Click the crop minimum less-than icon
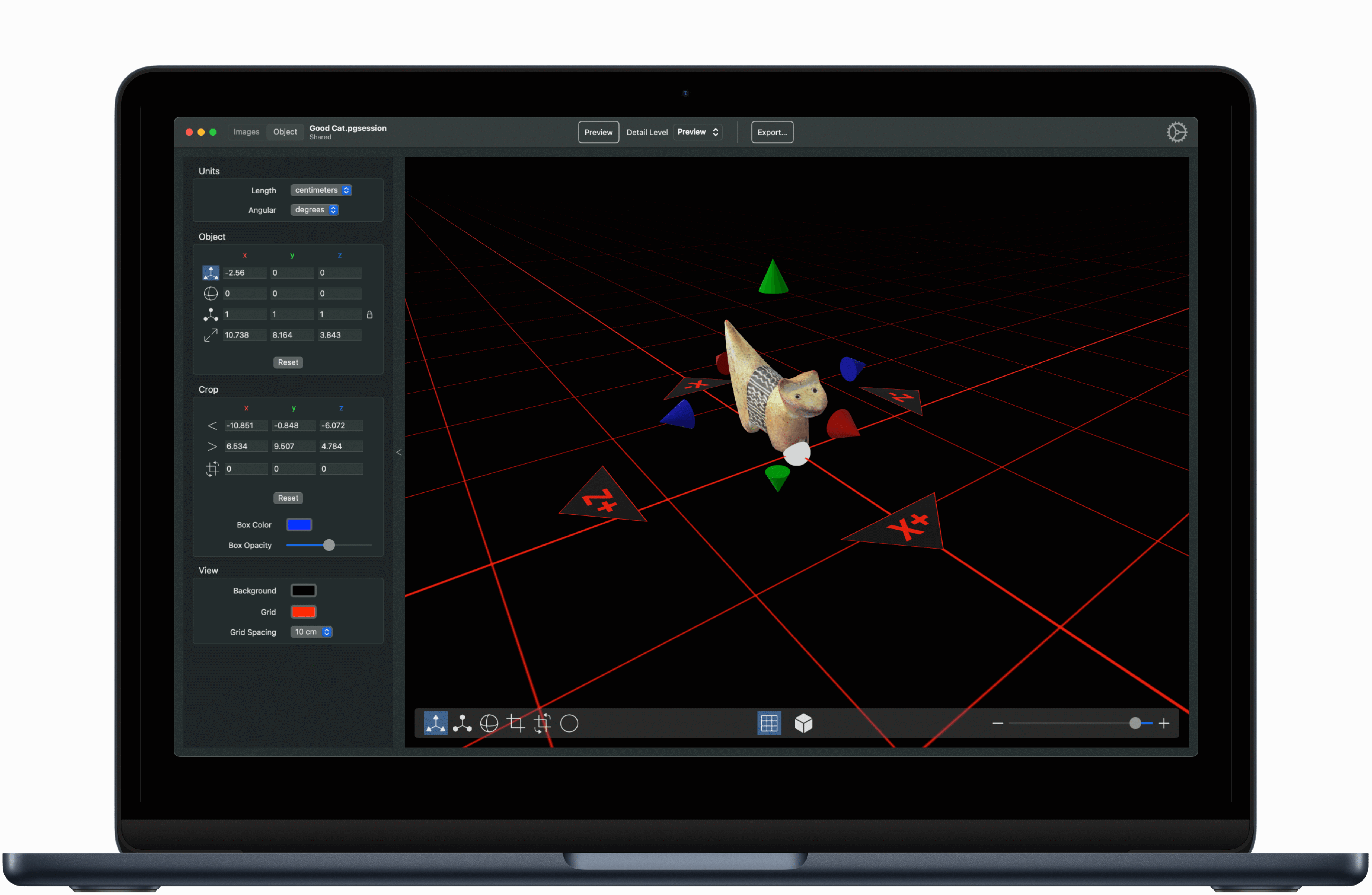Viewport: 1372px width, 895px height. pos(212,426)
